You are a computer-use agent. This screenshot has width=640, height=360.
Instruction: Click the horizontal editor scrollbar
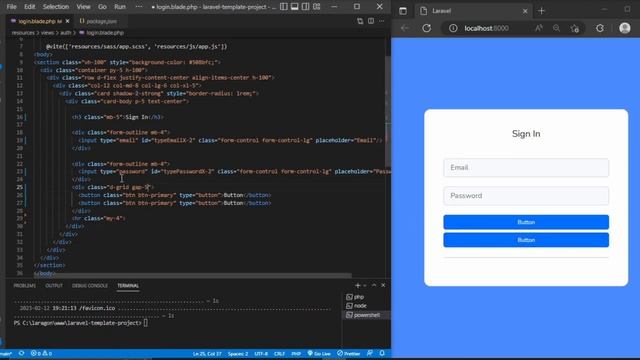pos(192,276)
